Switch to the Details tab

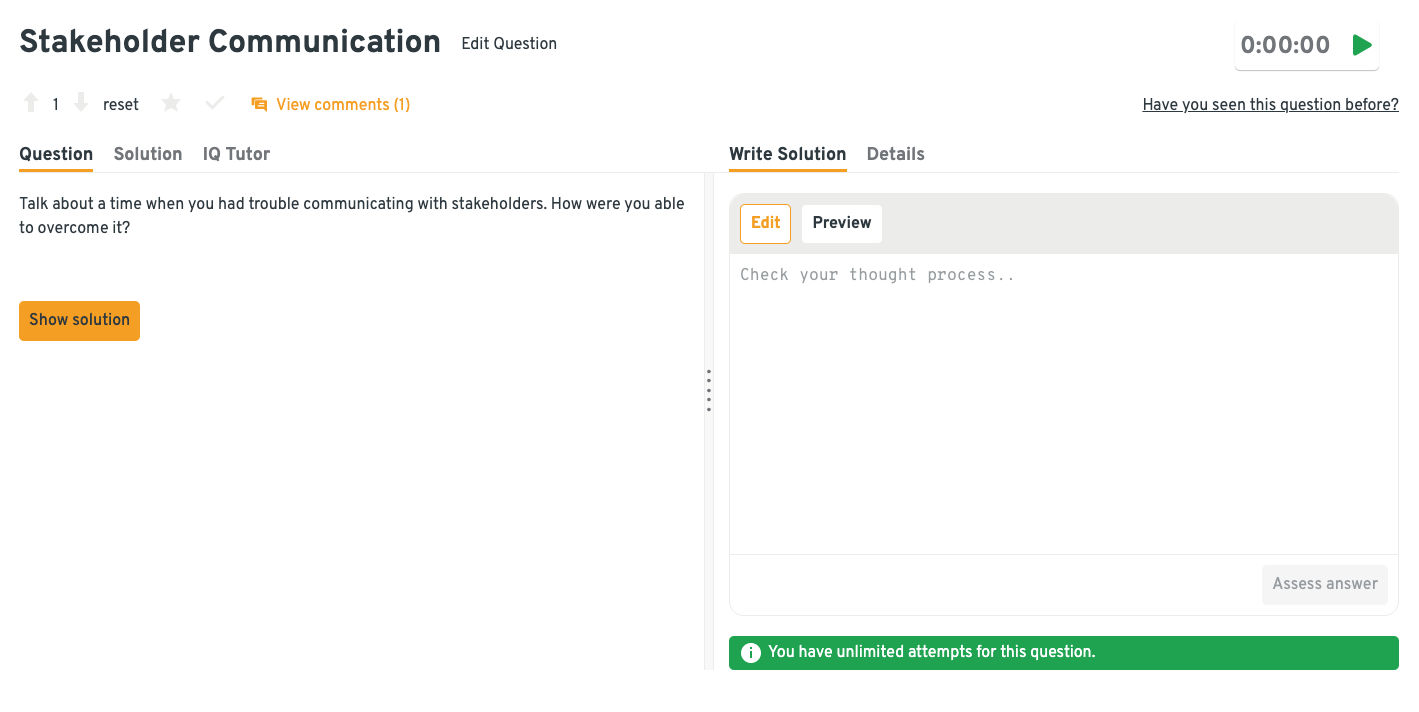pos(895,154)
